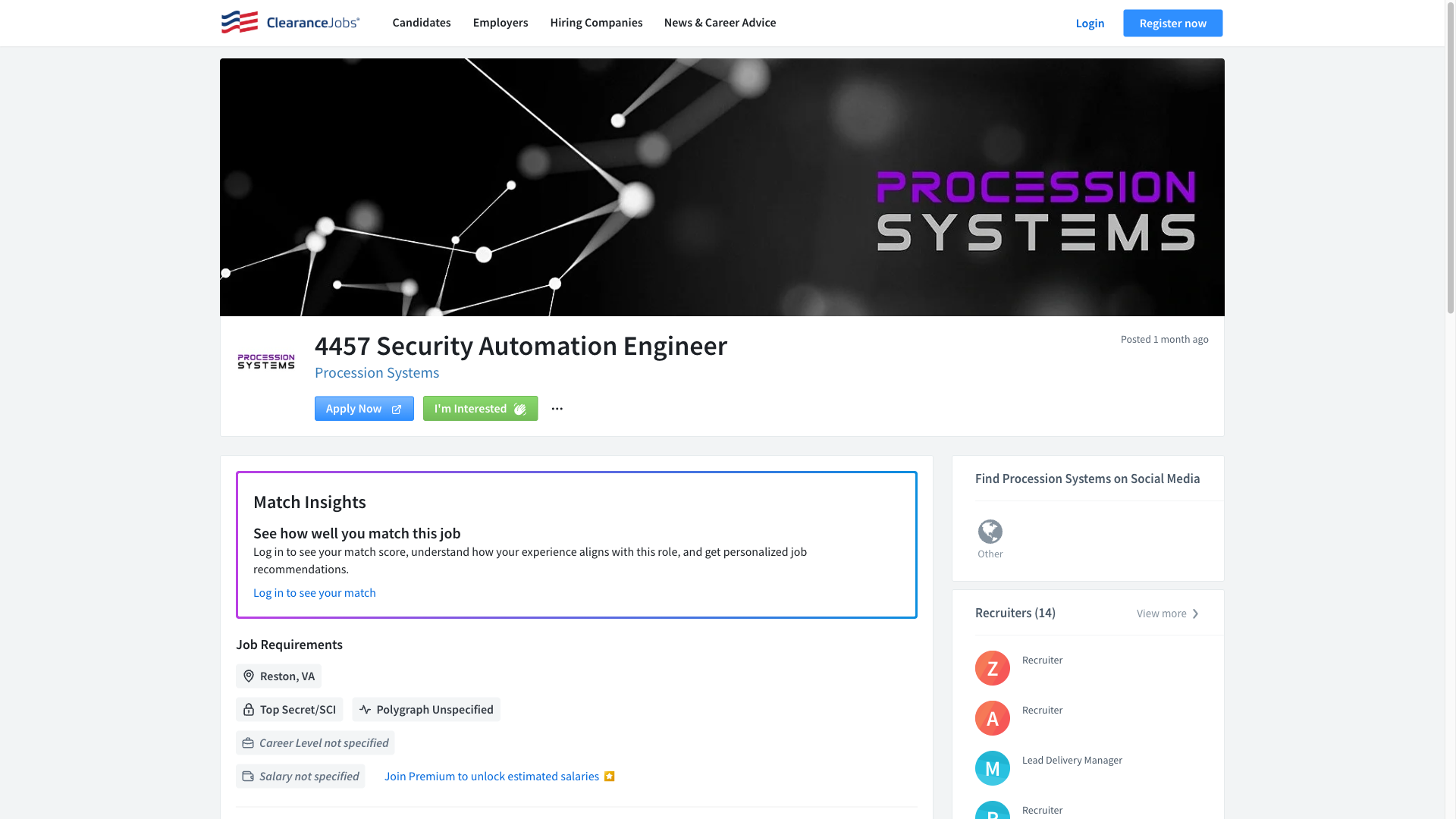Open the three-dot more options menu
Viewport: 1456px width, 819px height.
557,409
